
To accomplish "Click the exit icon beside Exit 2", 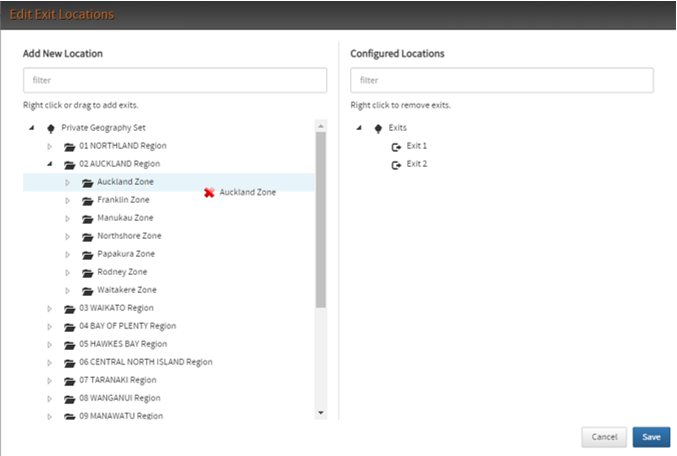I will (x=396, y=165).
